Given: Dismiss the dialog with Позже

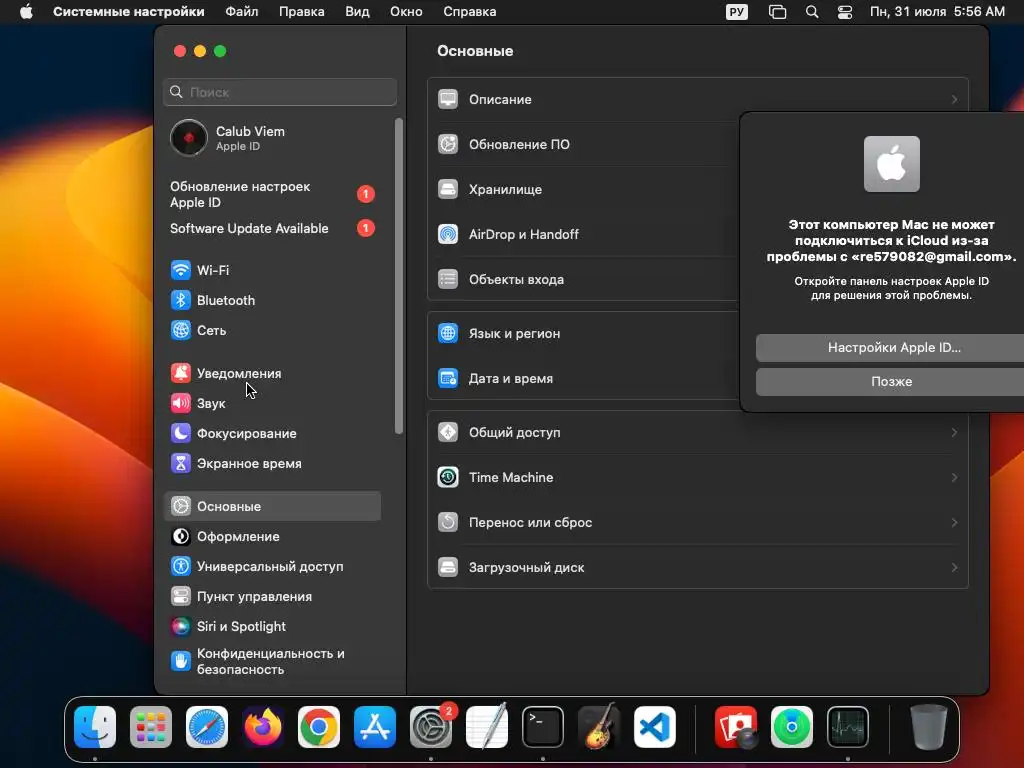Looking at the screenshot, I should pyautogui.click(x=890, y=381).
